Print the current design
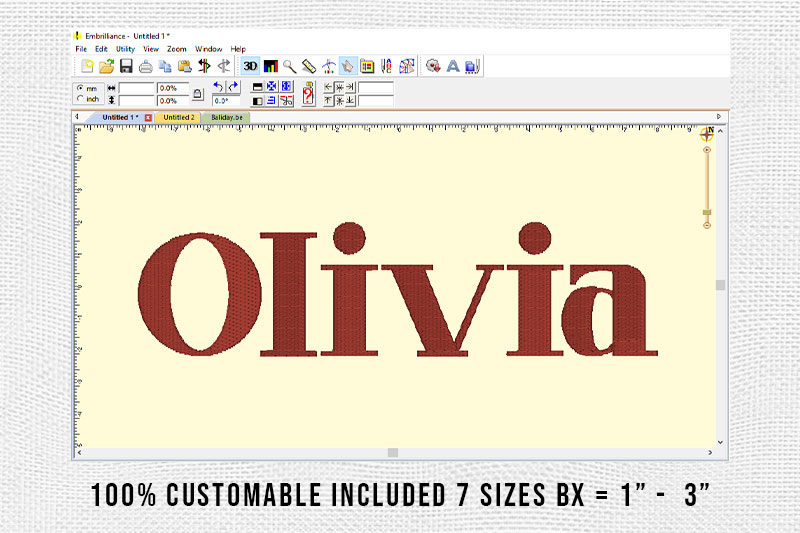The width and height of the screenshot is (800, 533). 146,66
